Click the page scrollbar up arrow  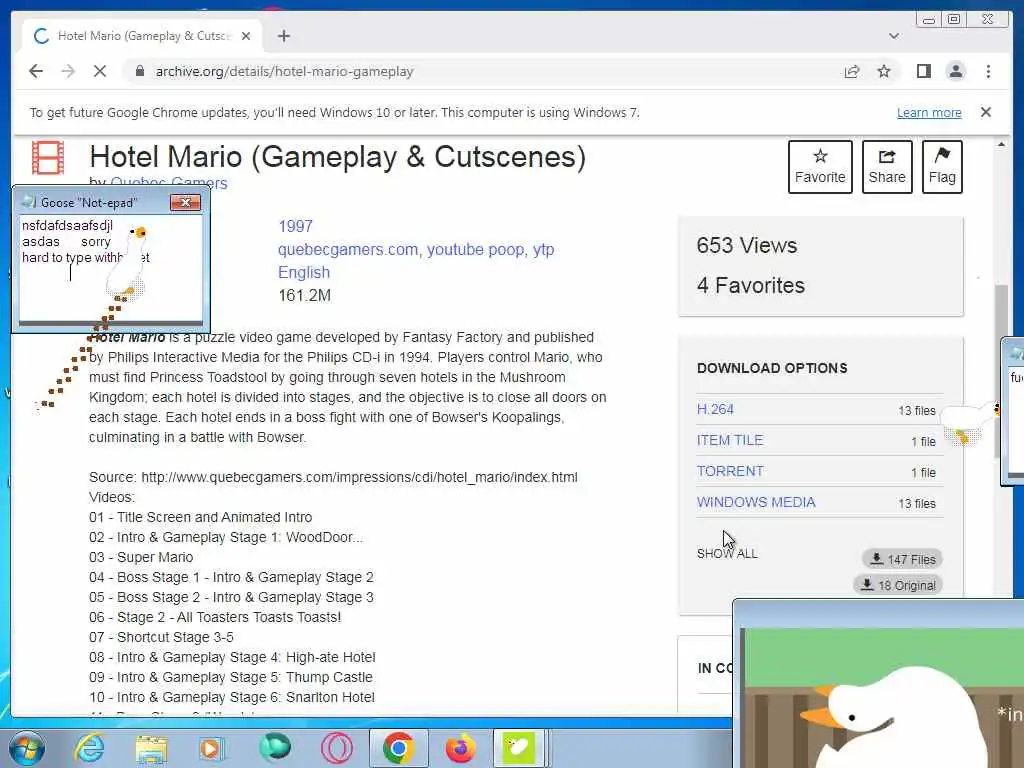(x=1001, y=144)
